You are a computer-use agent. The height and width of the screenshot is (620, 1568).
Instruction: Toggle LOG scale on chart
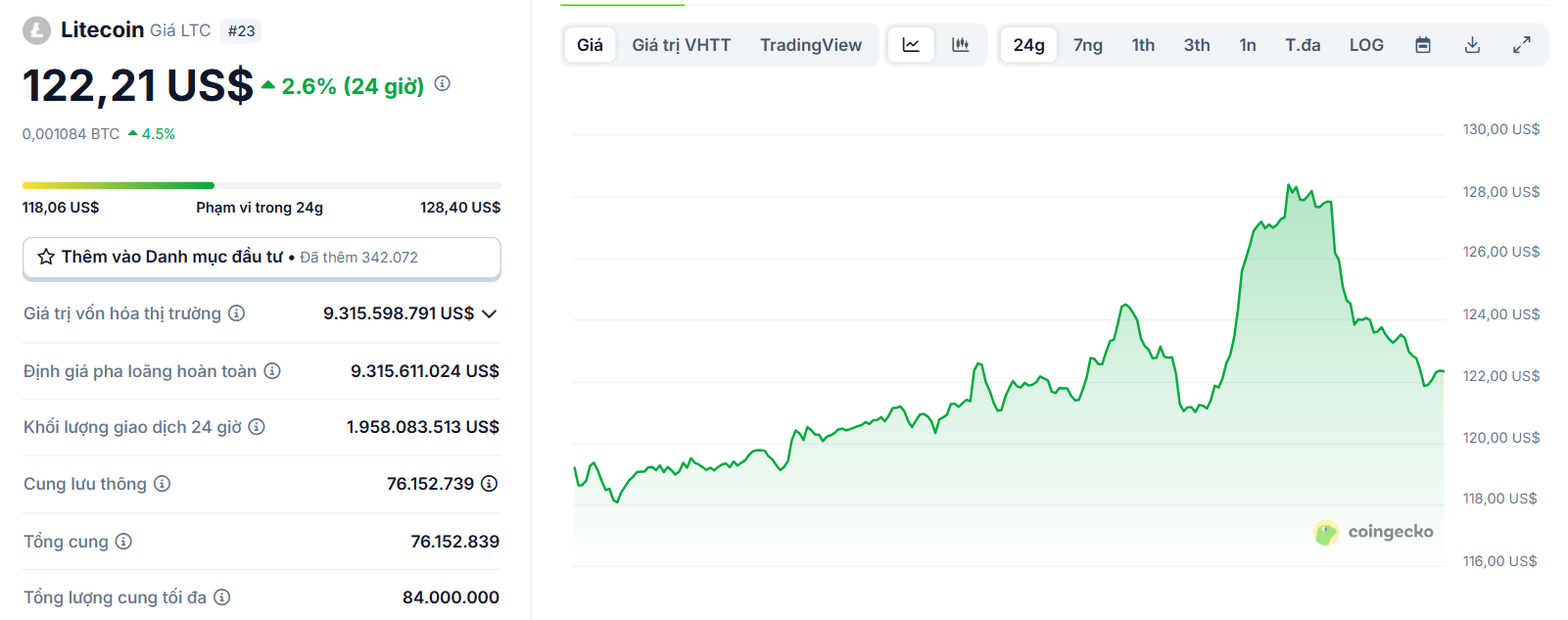[x=1366, y=45]
